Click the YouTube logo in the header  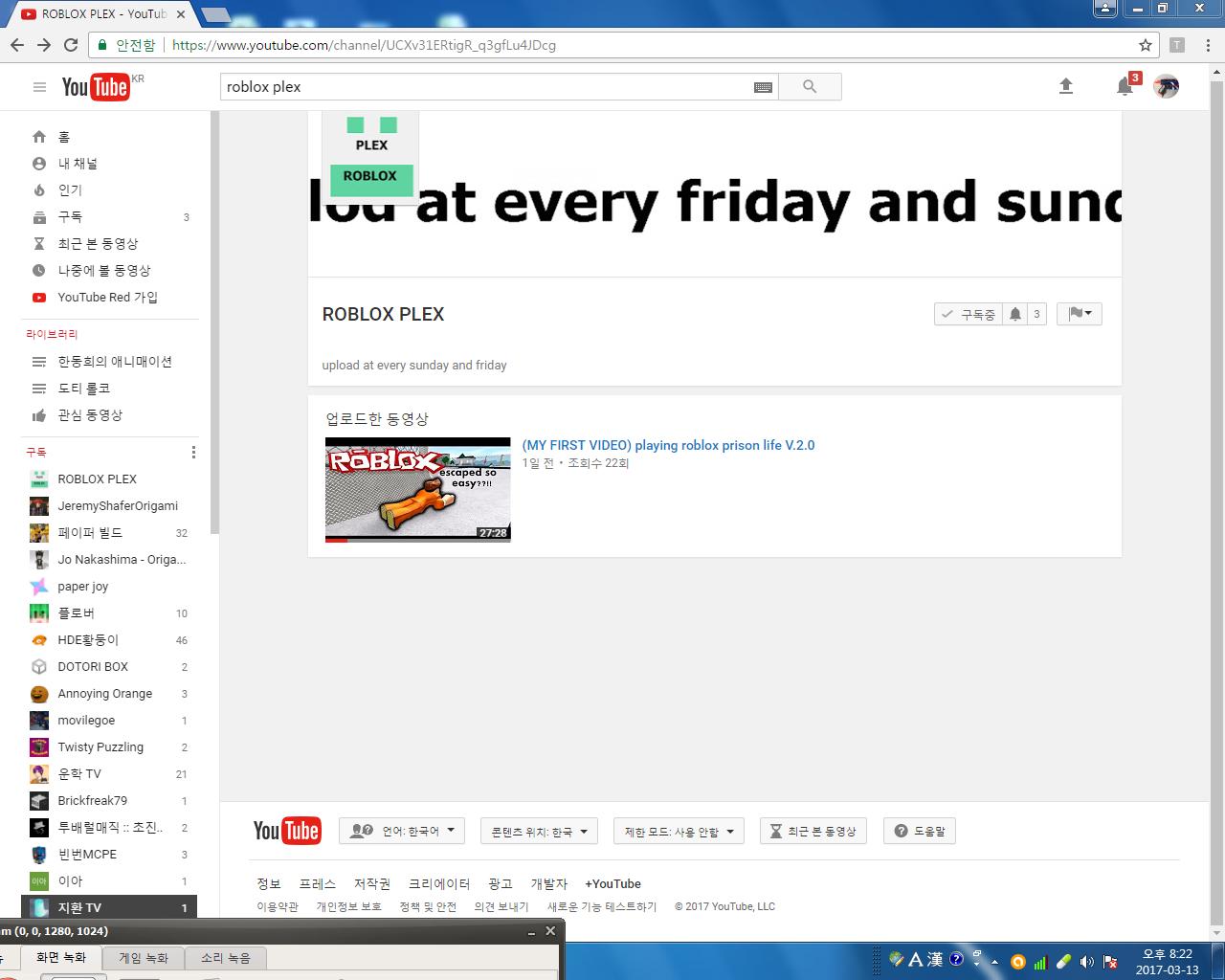coord(96,87)
